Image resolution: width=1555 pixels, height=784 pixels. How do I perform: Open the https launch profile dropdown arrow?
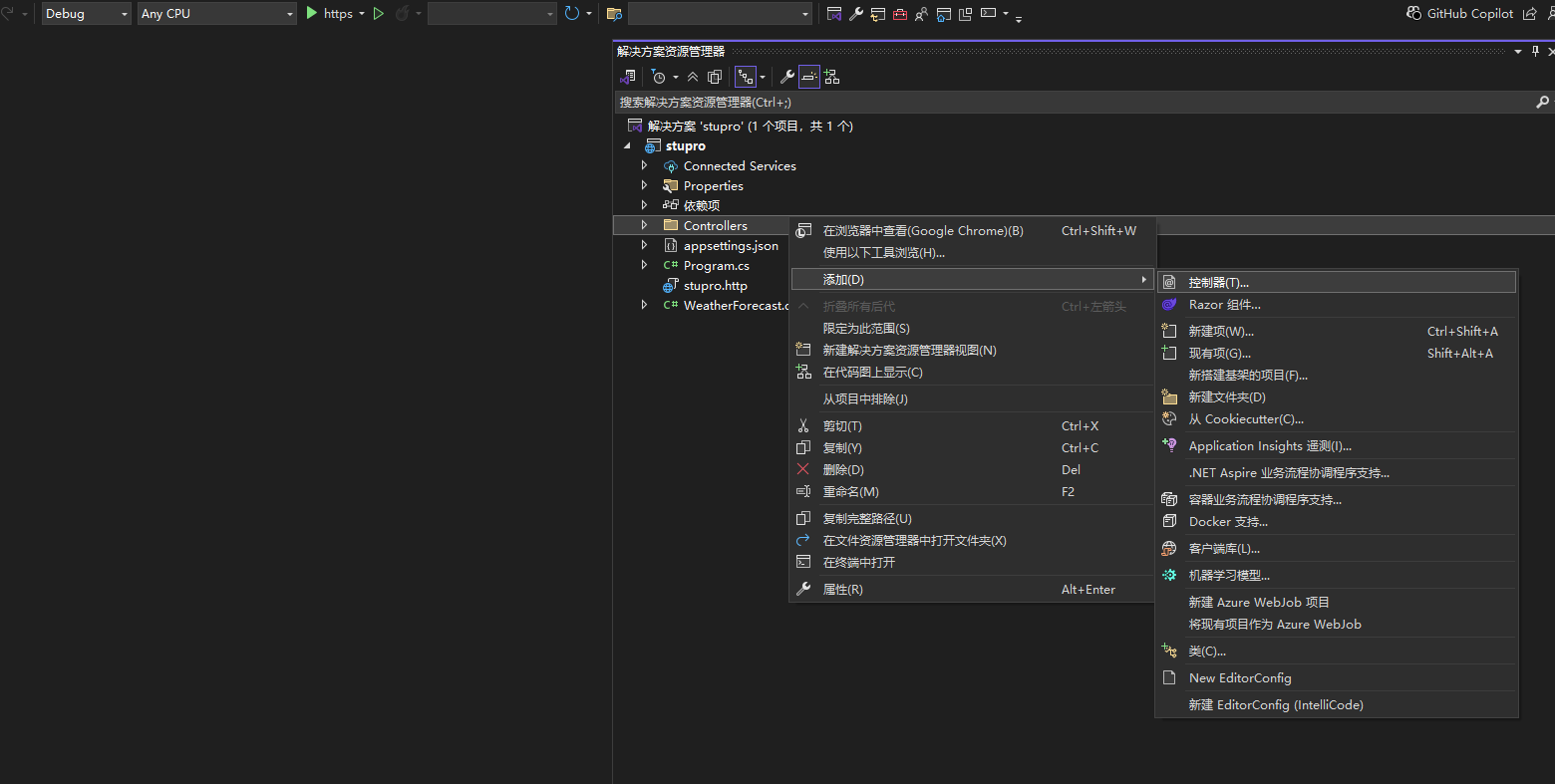point(361,14)
